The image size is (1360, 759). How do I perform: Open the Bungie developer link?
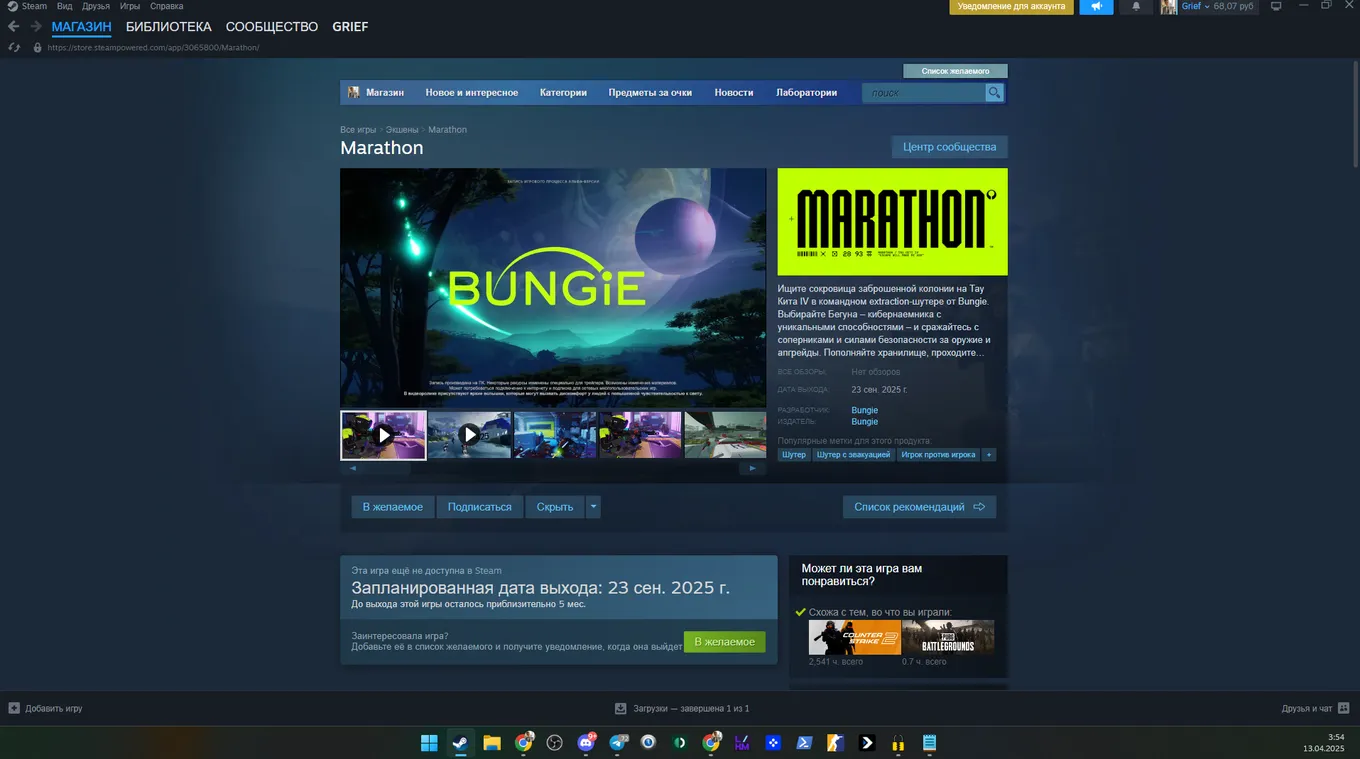point(864,410)
